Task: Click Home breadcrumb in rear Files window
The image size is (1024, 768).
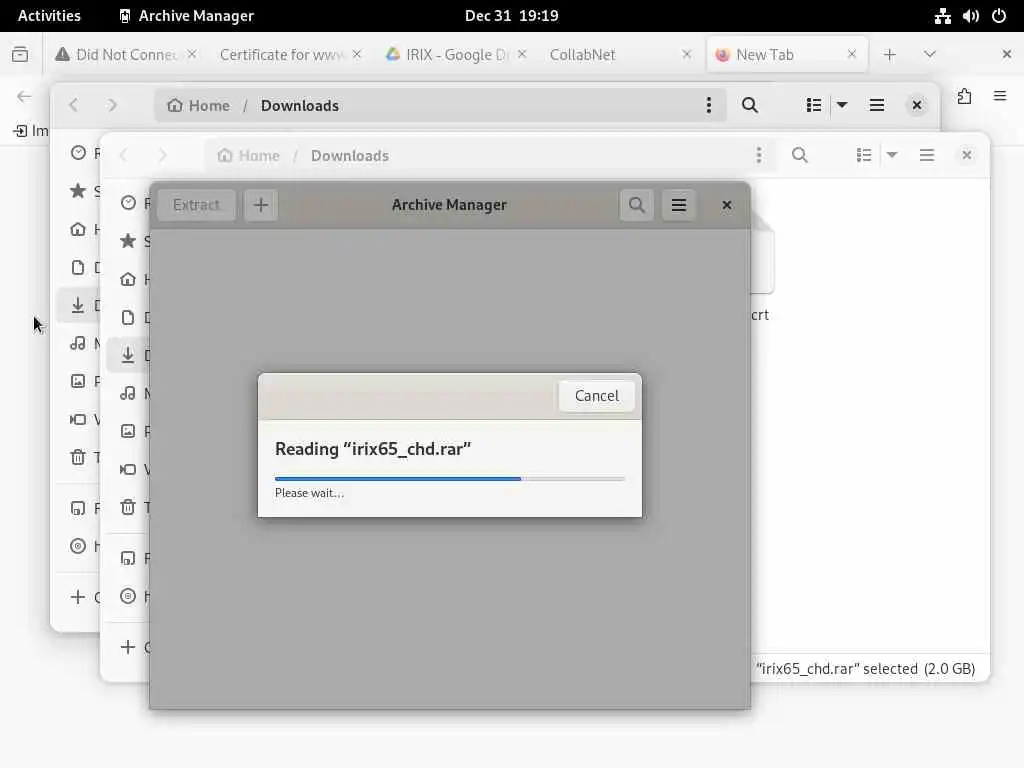Action: [x=199, y=105]
